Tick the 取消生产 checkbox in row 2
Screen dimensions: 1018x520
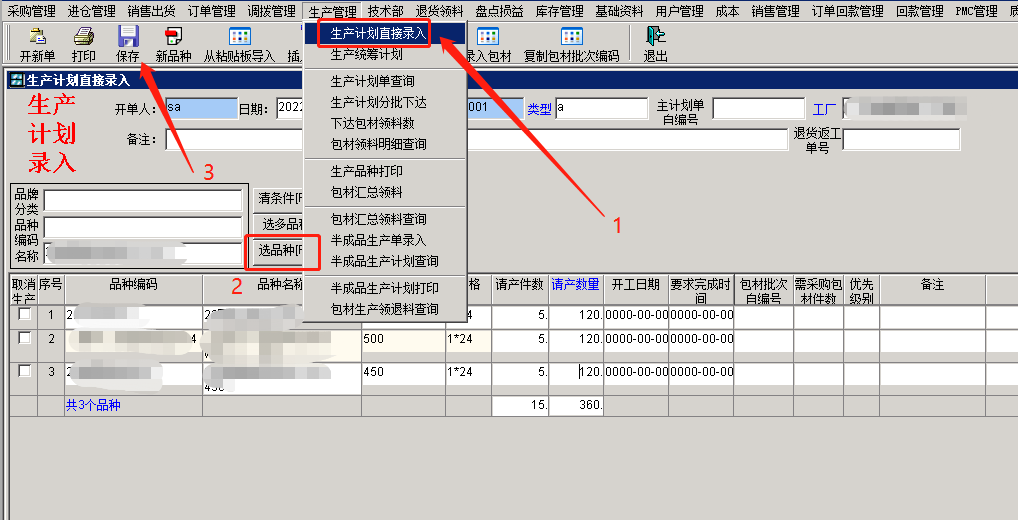24,339
